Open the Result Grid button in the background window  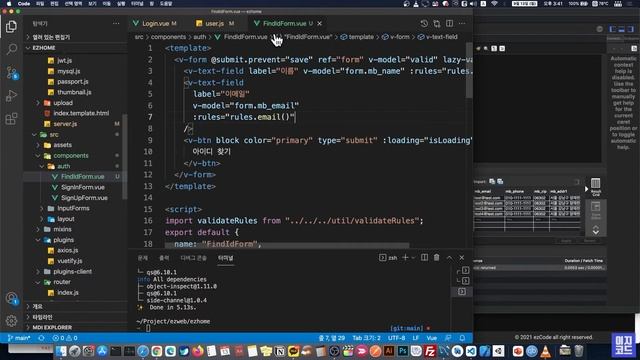click(x=596, y=187)
